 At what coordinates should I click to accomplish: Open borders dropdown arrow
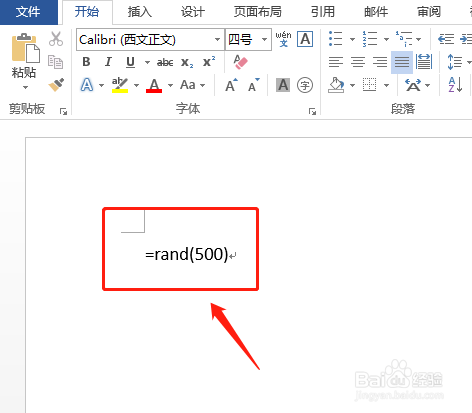coord(386,85)
